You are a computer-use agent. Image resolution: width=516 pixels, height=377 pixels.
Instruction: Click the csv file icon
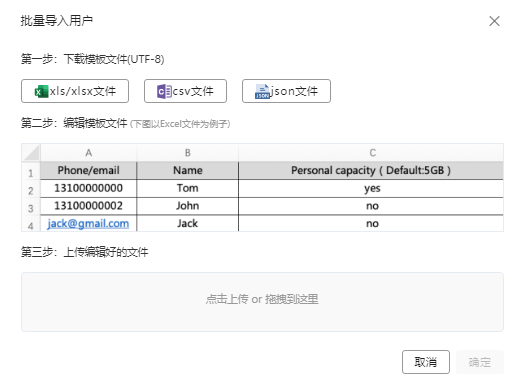pyautogui.click(x=164, y=91)
